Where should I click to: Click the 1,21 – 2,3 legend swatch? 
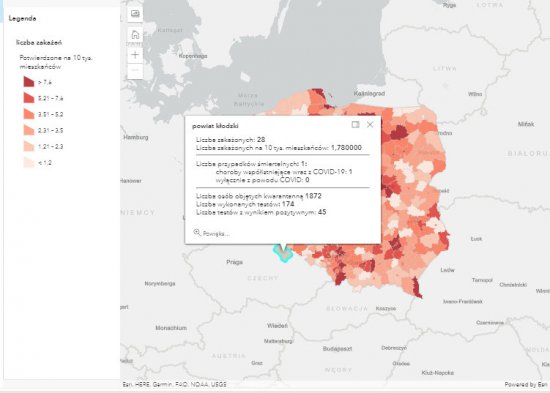tap(29, 146)
